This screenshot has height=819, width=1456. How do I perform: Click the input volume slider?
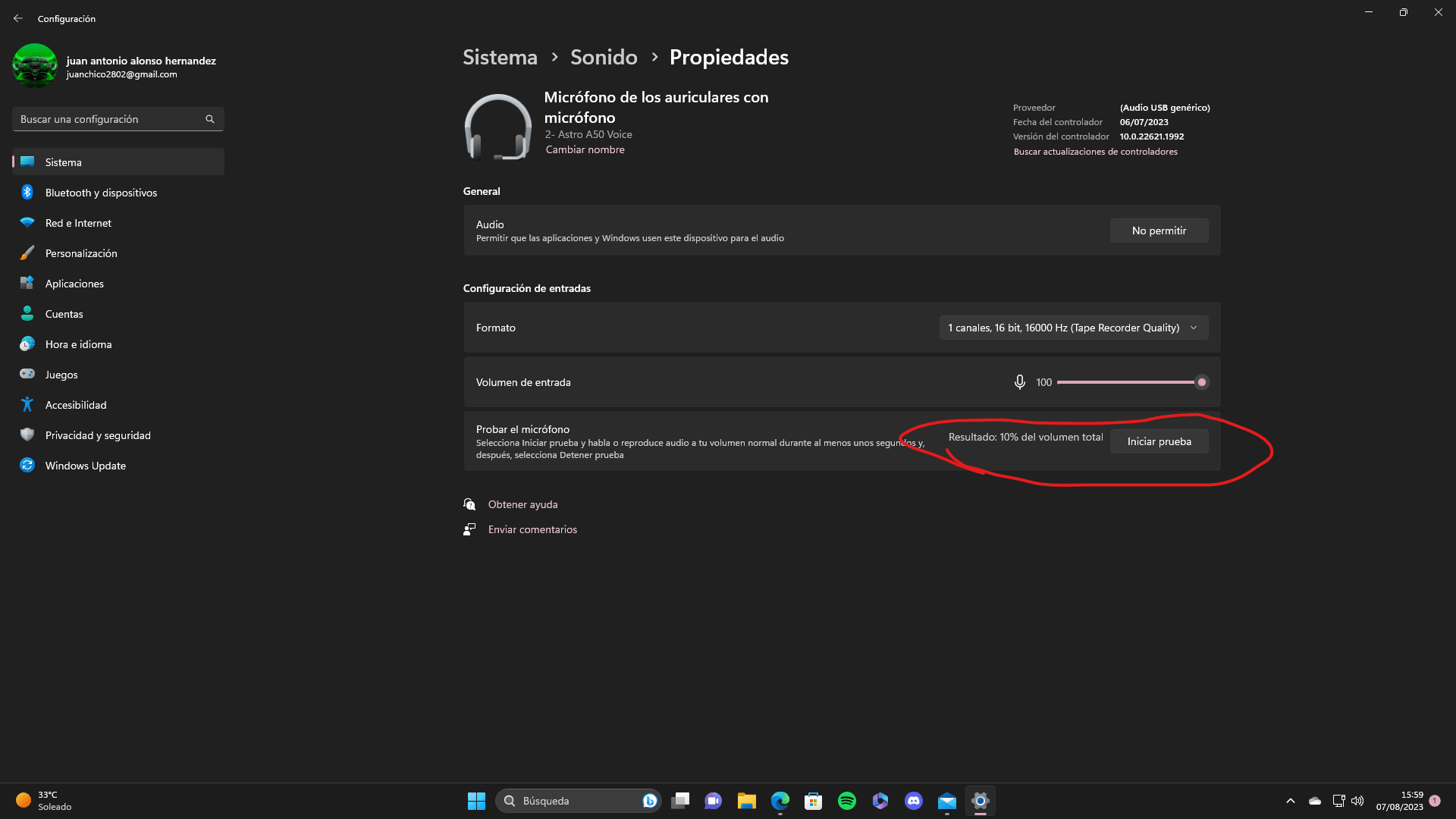click(x=1128, y=382)
